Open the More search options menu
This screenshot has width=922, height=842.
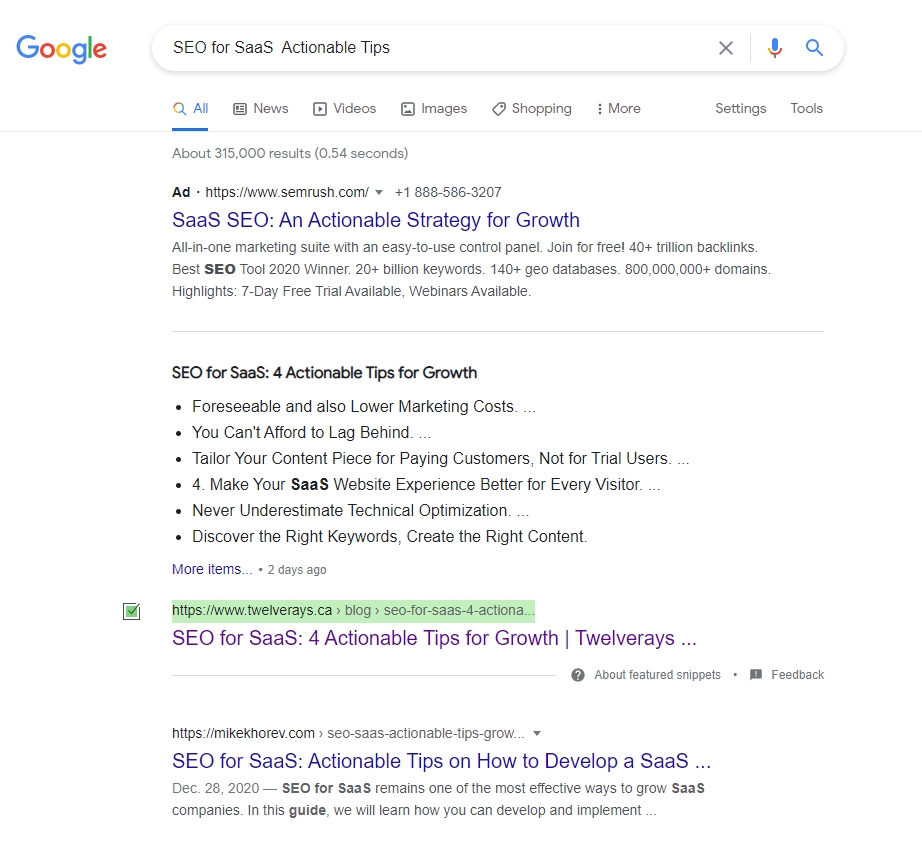618,108
